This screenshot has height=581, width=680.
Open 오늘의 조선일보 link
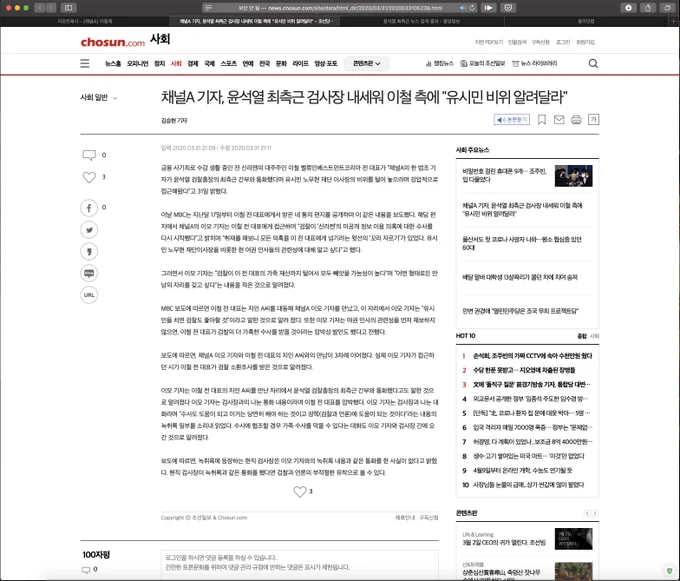(x=483, y=64)
